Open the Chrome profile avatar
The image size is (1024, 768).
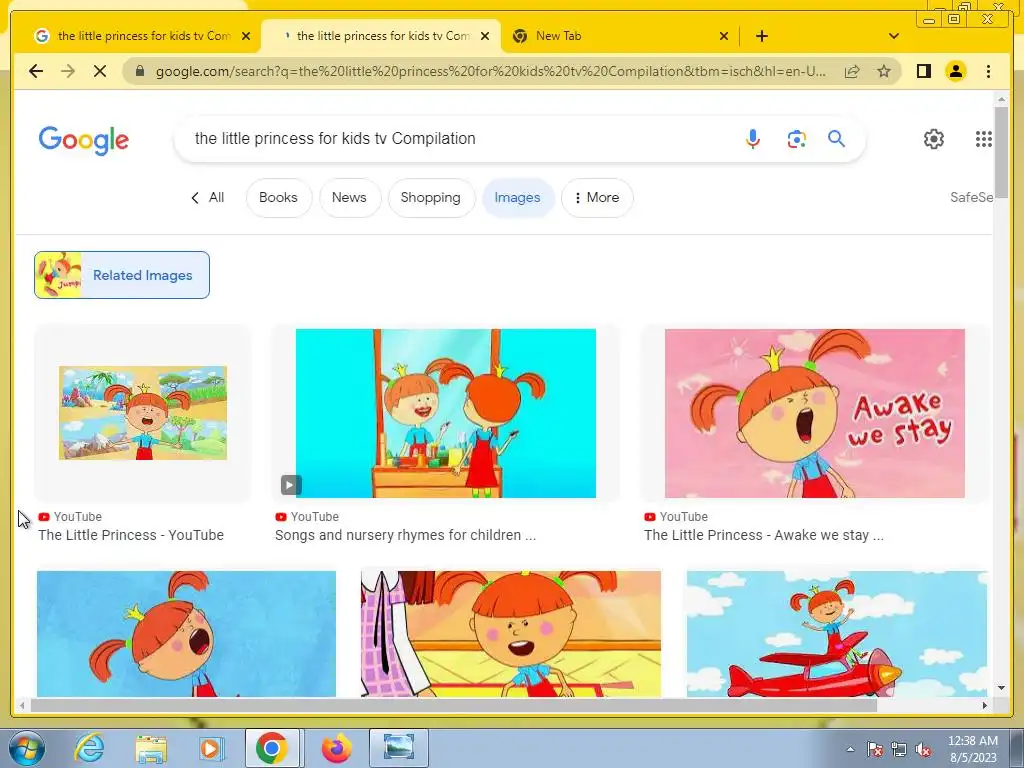tap(955, 71)
